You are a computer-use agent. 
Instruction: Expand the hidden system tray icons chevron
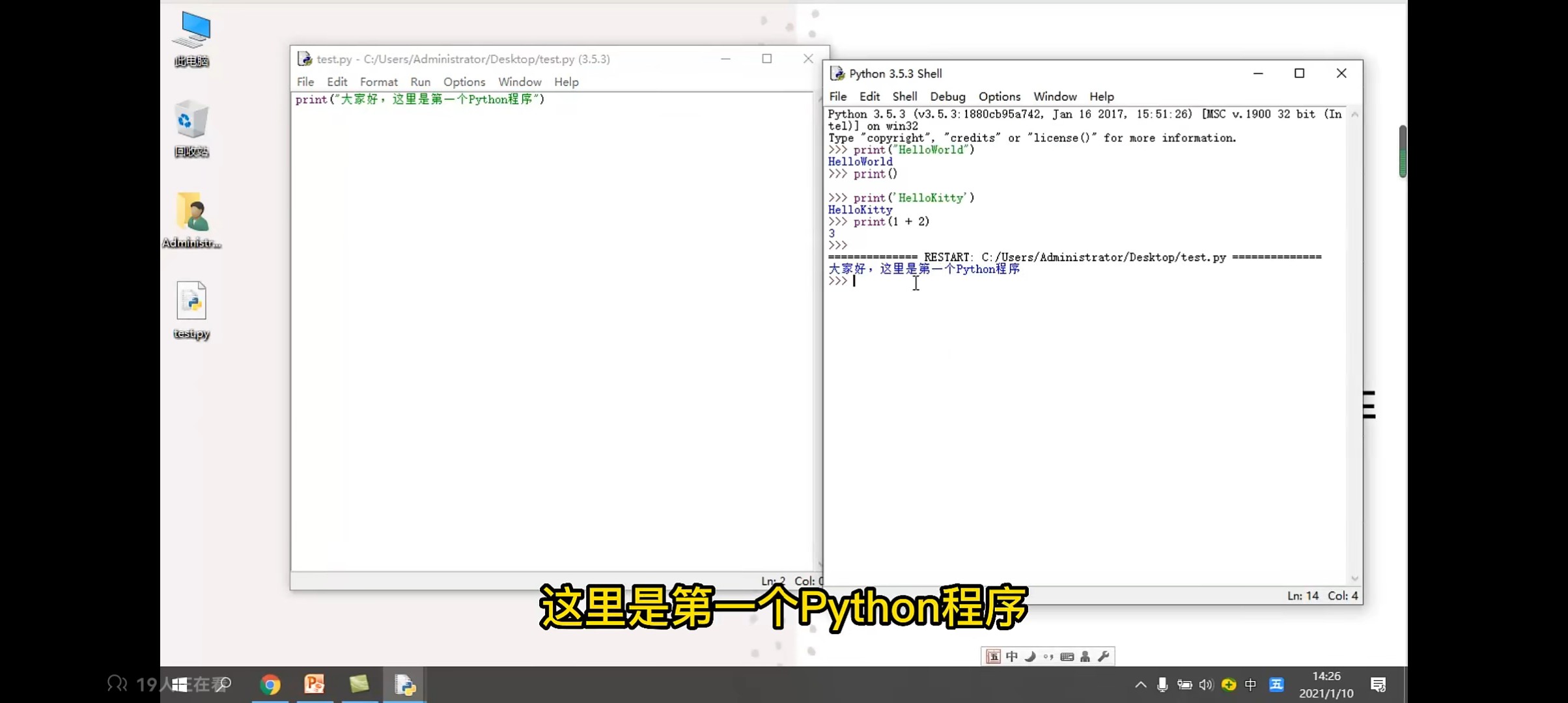[x=1141, y=685]
